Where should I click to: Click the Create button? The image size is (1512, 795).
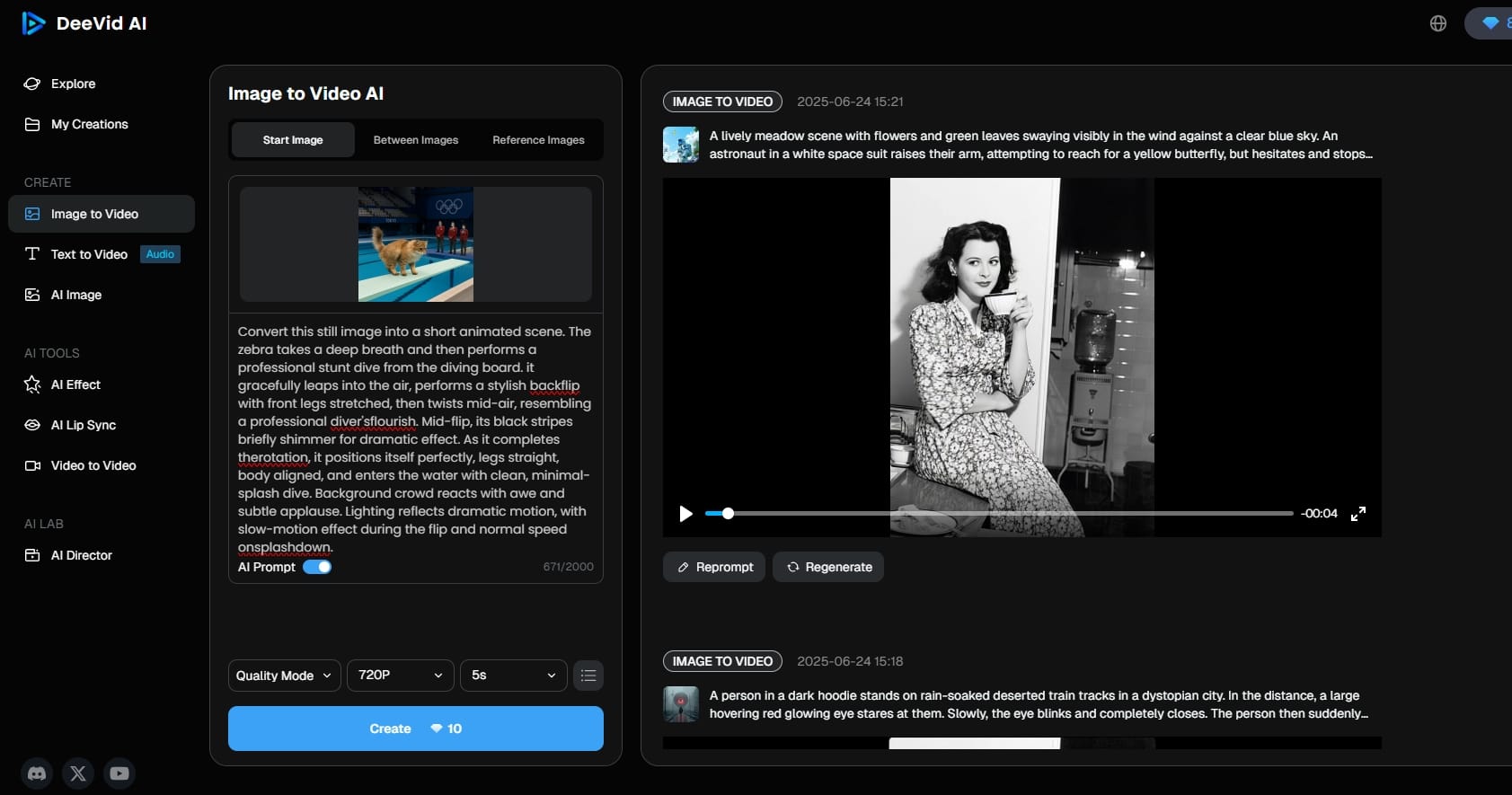416,729
